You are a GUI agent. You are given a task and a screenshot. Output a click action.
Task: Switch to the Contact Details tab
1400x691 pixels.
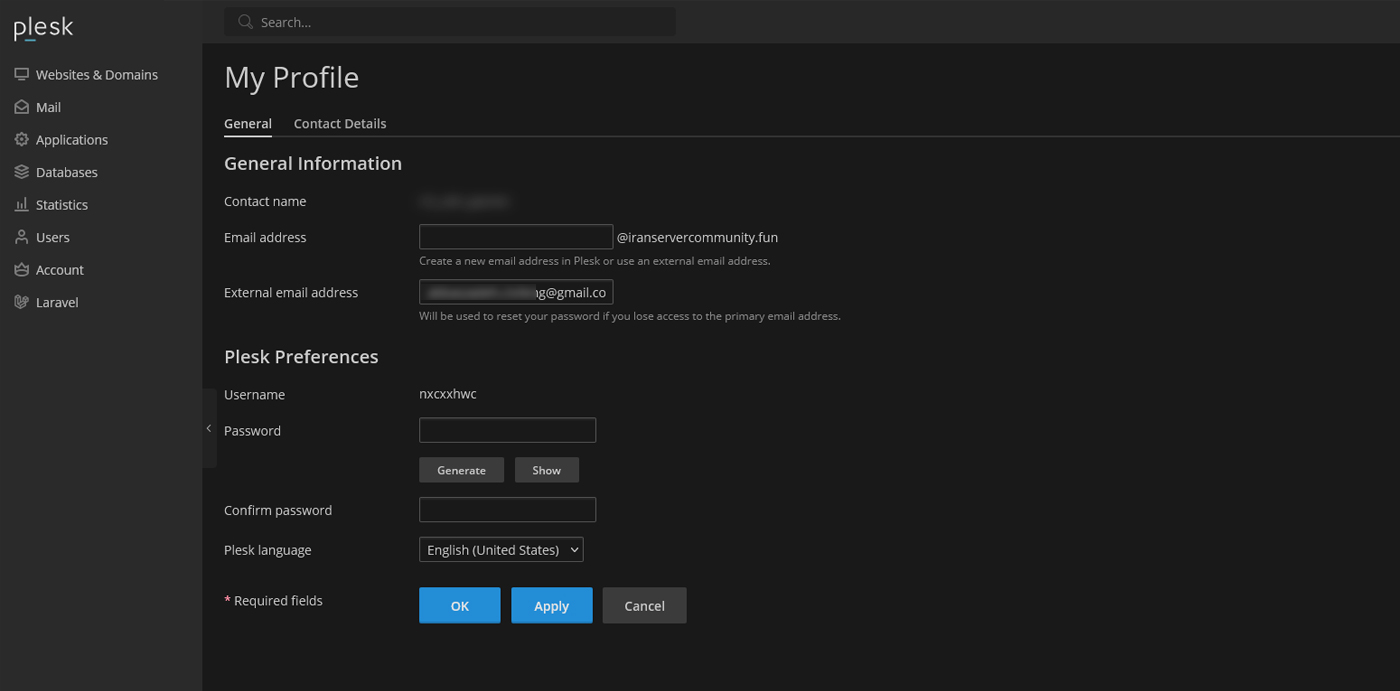pos(340,124)
